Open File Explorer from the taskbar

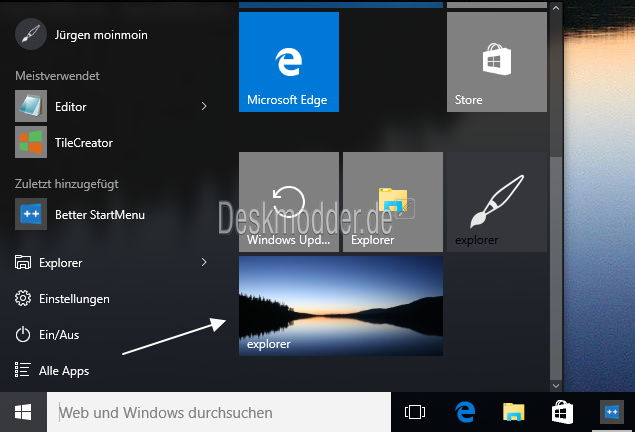click(514, 412)
